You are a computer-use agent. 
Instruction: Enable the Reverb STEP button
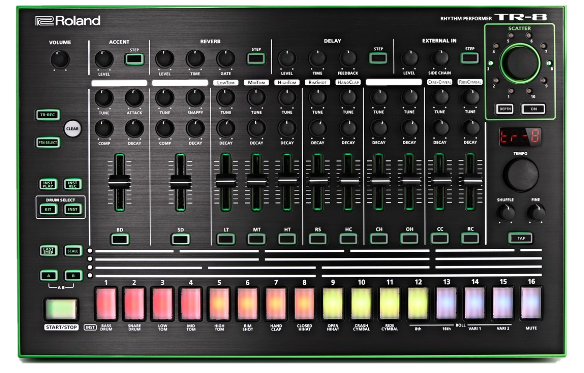point(256,59)
